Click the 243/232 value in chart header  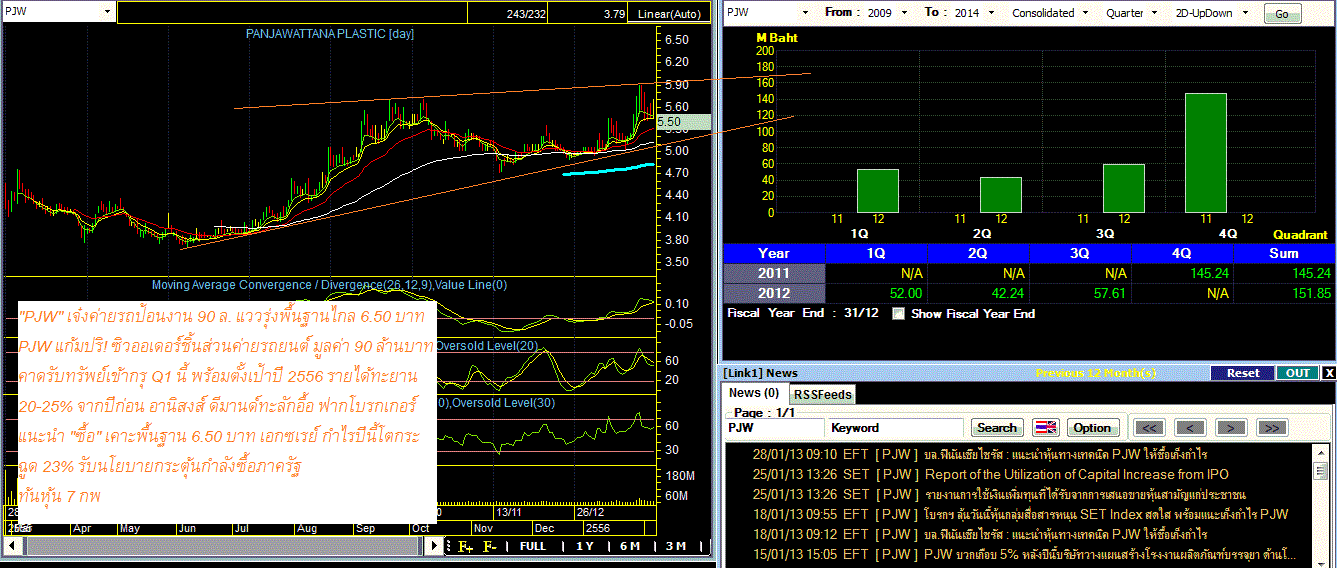pos(528,14)
